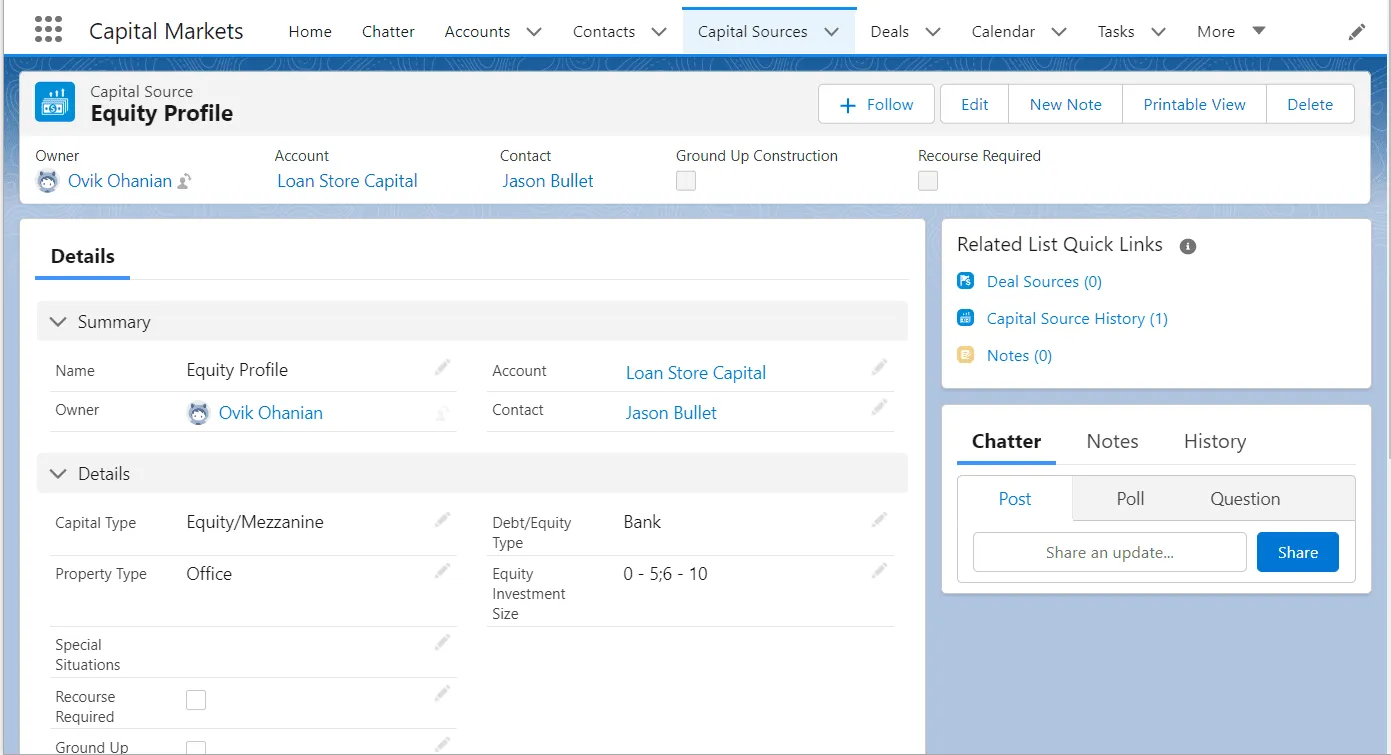Edit Debt/Equity Type using pencil icon
Image resolution: width=1391 pixels, height=755 pixels.
(x=879, y=520)
